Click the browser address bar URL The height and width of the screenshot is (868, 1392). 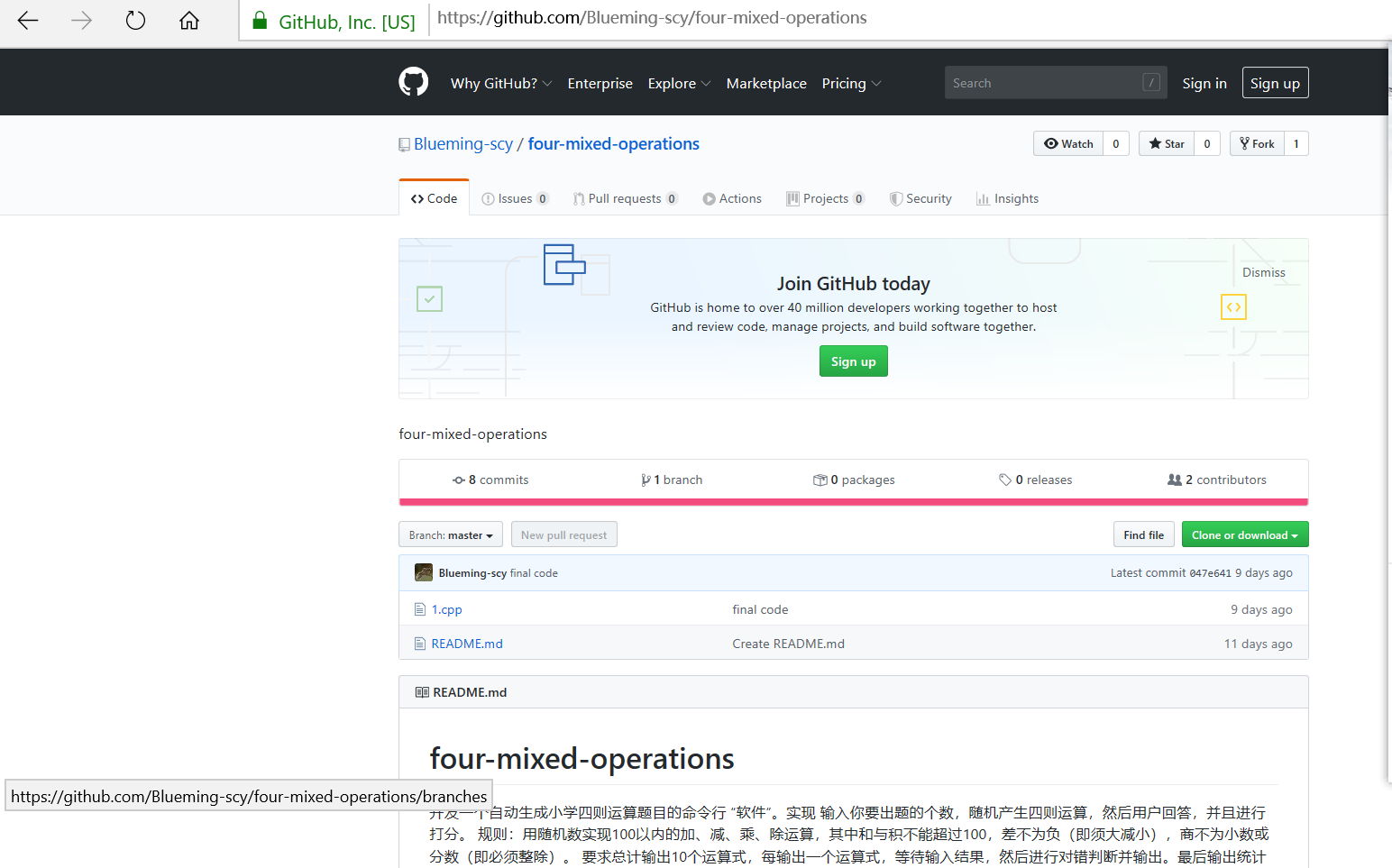652,18
